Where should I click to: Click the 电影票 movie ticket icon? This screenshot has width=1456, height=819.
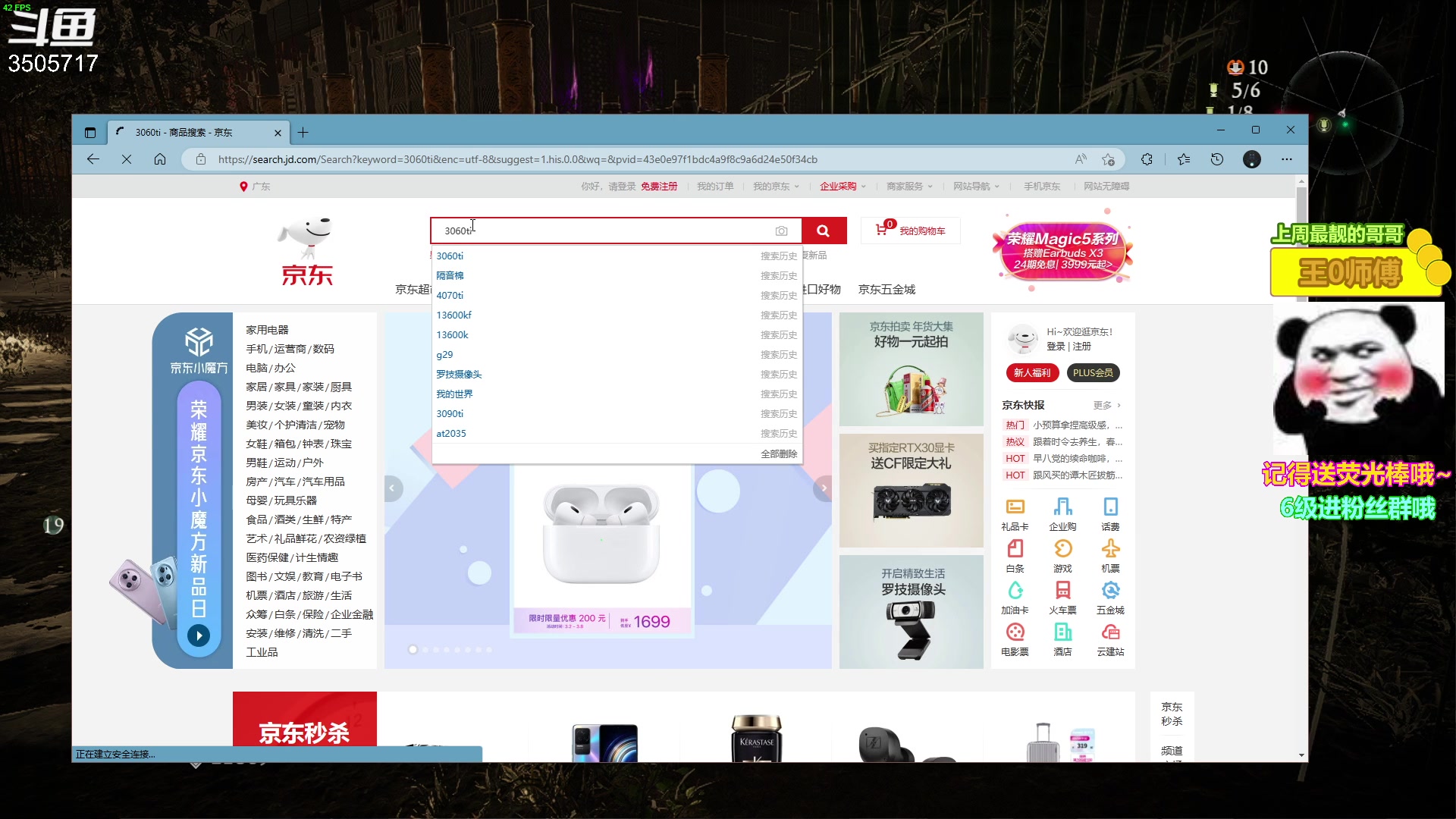[1015, 631]
